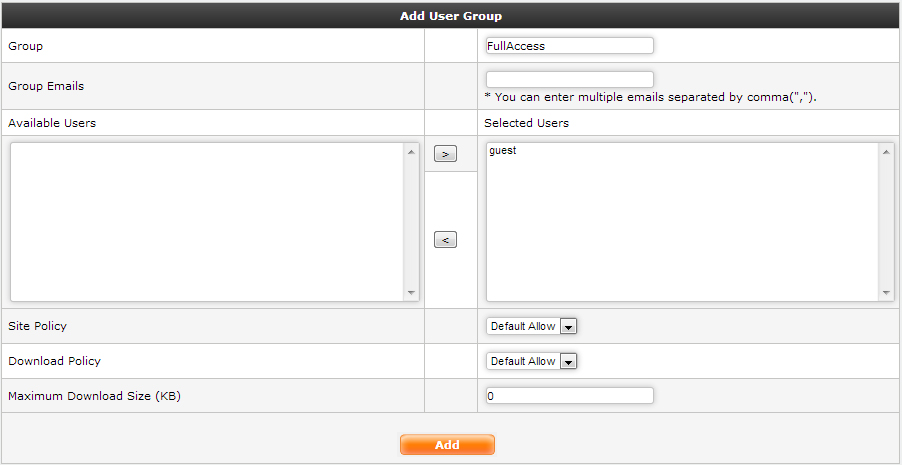Click the Maximum Download Size (KB) label

click(95, 396)
